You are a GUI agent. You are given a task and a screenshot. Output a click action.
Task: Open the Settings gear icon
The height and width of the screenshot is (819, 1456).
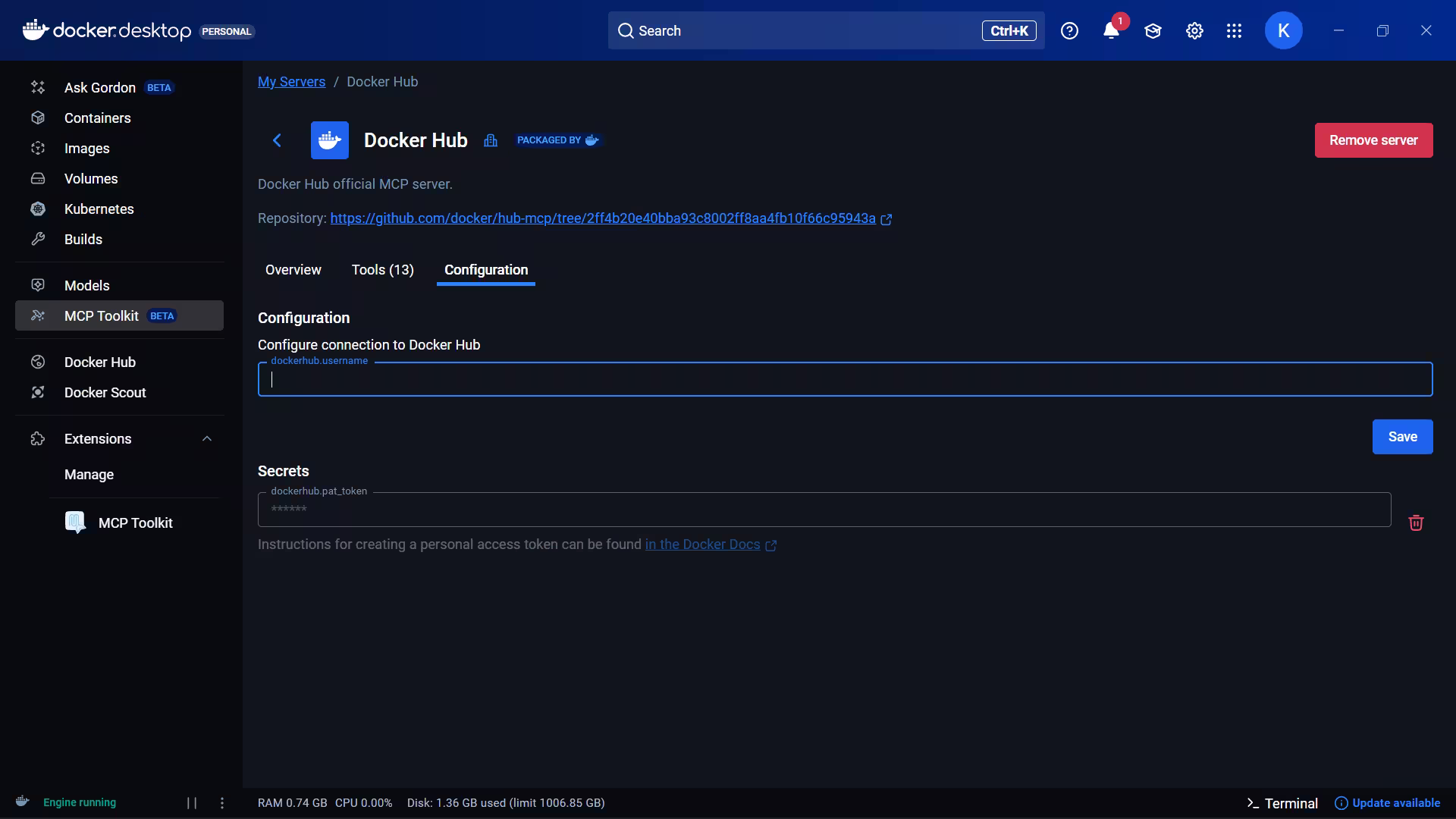(1194, 31)
